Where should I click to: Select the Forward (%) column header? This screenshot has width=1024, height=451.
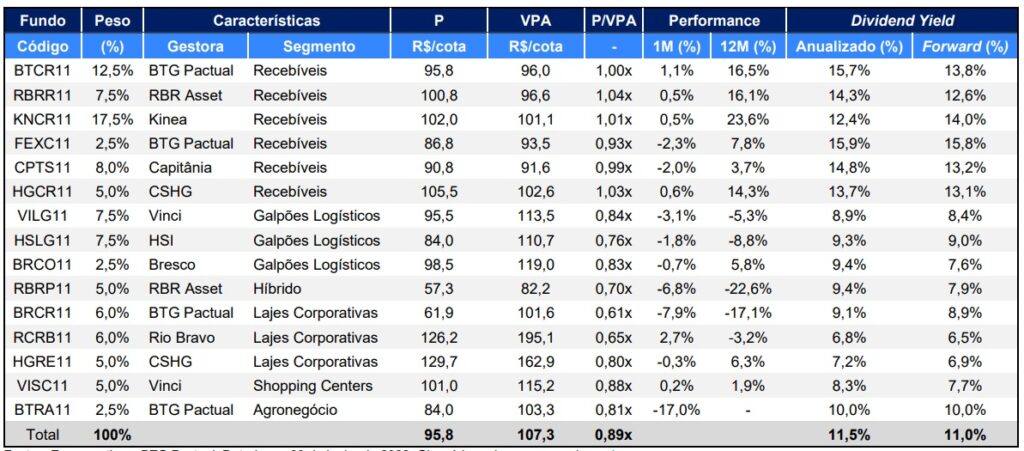click(x=964, y=46)
